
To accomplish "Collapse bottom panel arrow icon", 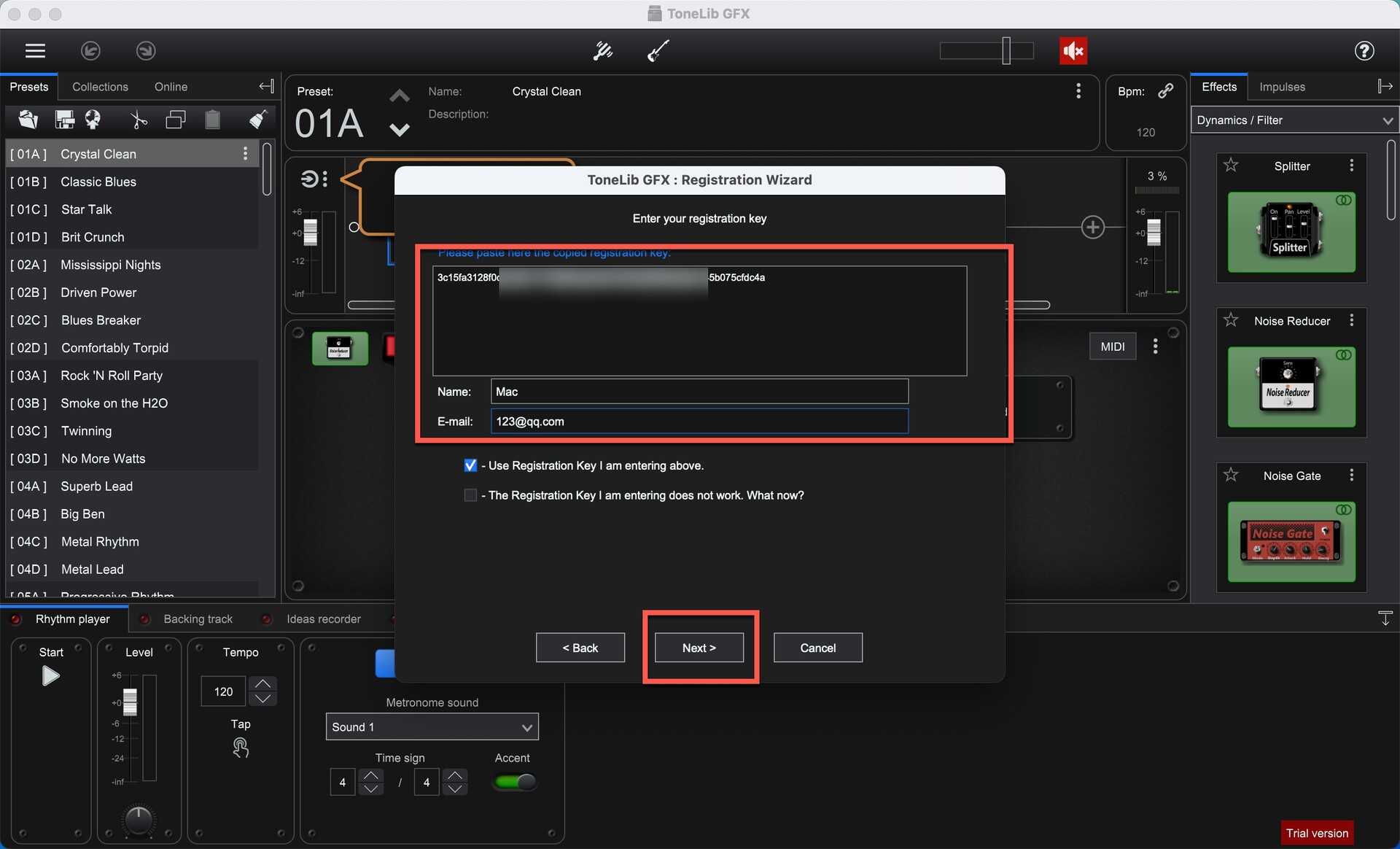I will (x=1385, y=619).
